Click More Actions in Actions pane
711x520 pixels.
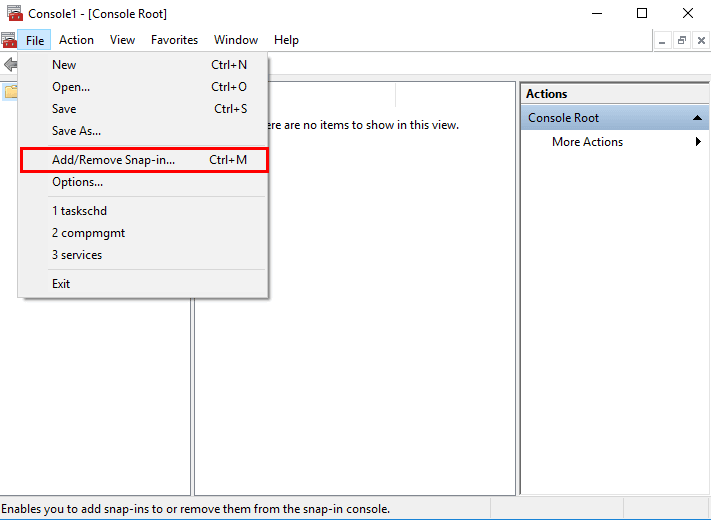coord(587,142)
